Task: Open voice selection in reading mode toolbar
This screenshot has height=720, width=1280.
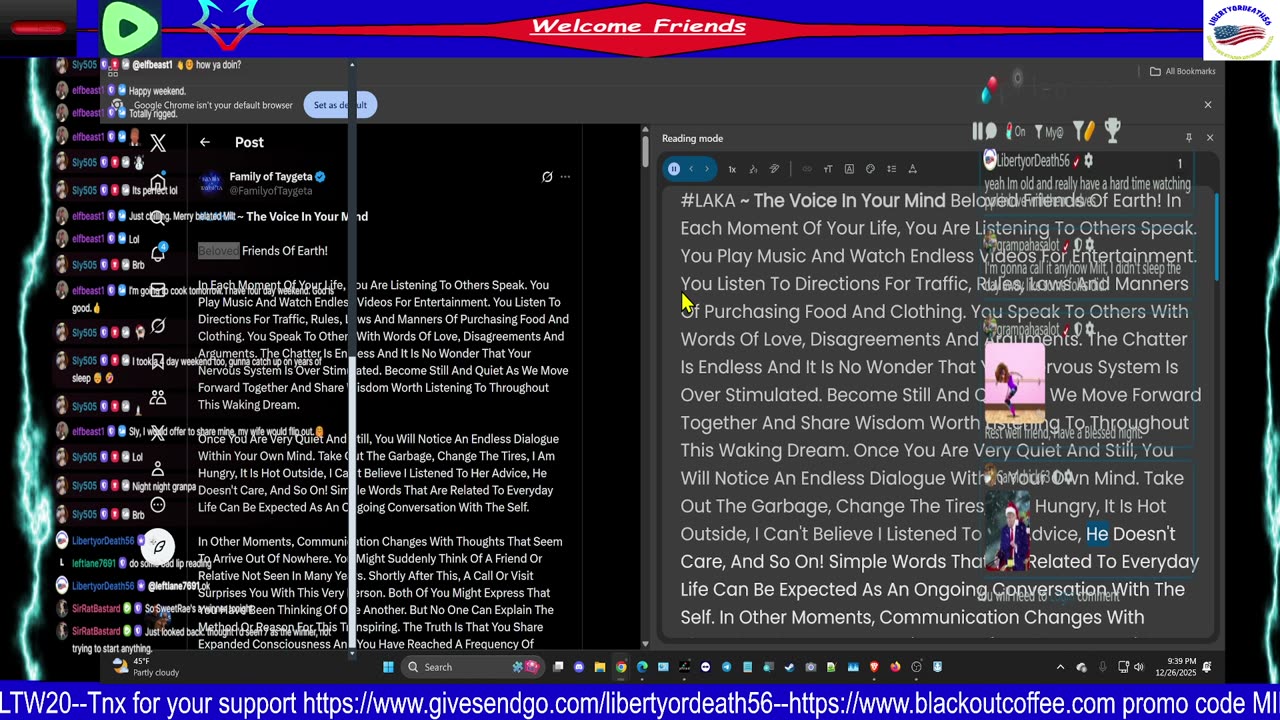Action: 754,169
